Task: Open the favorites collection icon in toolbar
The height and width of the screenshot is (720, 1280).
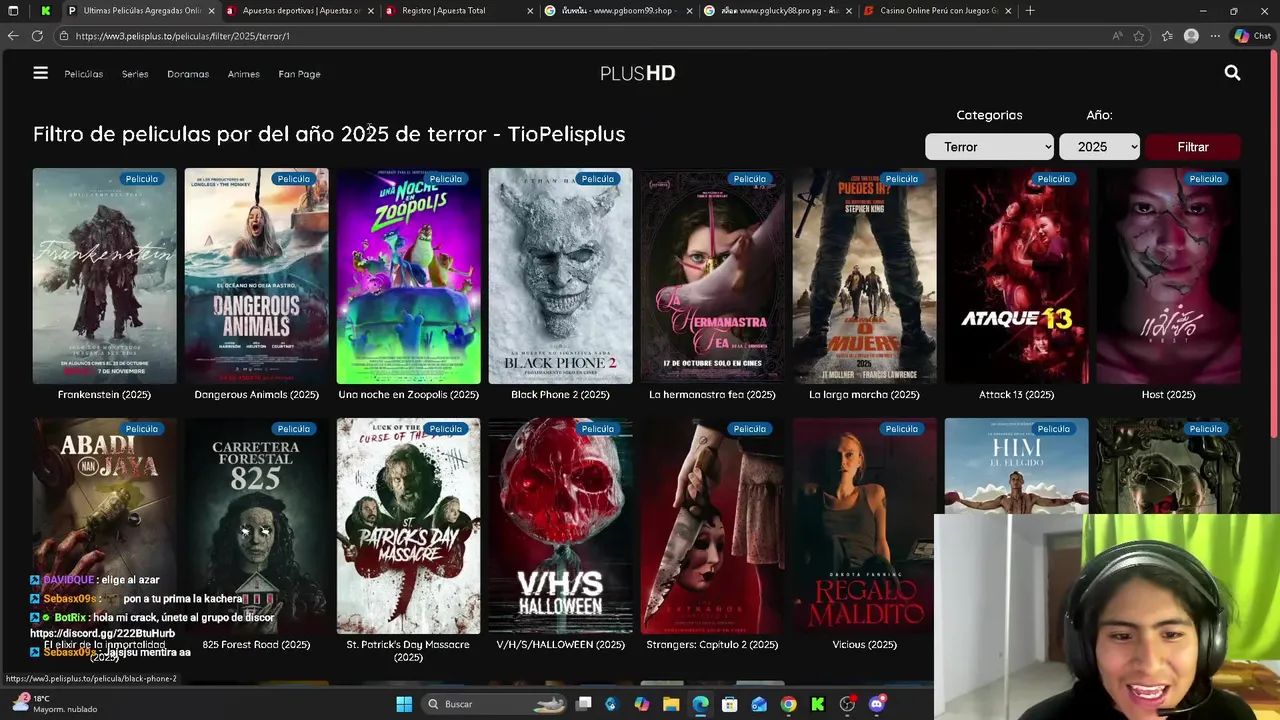Action: (1167, 36)
